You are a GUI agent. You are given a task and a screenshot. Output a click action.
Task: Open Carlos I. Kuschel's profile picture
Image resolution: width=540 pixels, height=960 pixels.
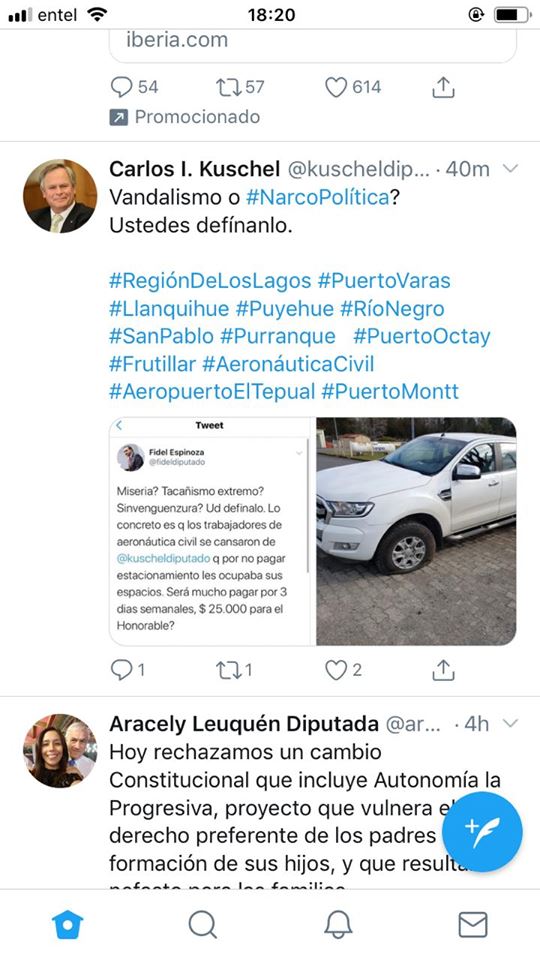60,196
